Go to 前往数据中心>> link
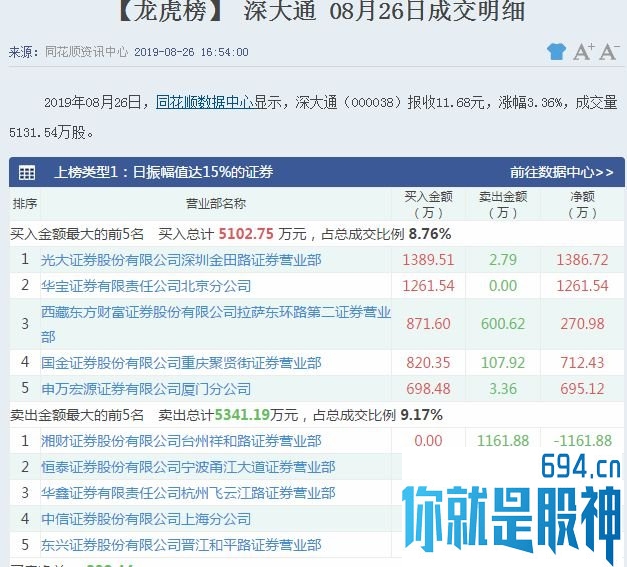Screen dimensions: 627x567 tap(561, 172)
